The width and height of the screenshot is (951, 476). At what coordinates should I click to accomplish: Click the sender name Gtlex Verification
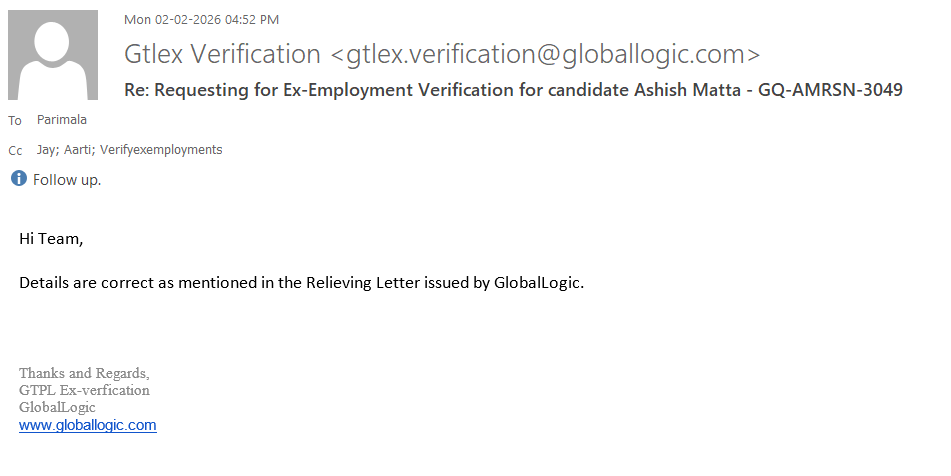(x=222, y=53)
